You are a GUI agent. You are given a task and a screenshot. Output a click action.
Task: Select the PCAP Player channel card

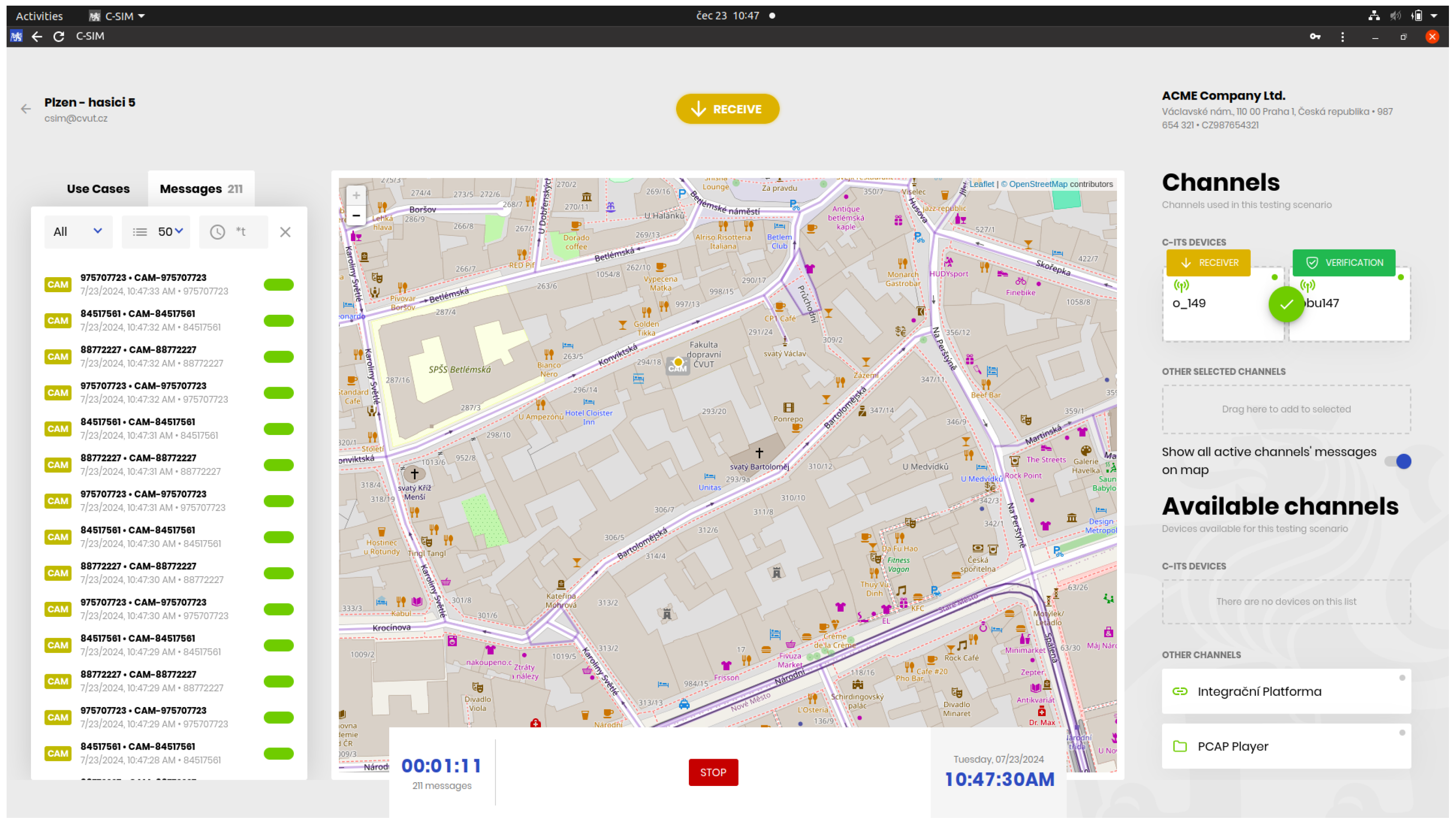1286,746
